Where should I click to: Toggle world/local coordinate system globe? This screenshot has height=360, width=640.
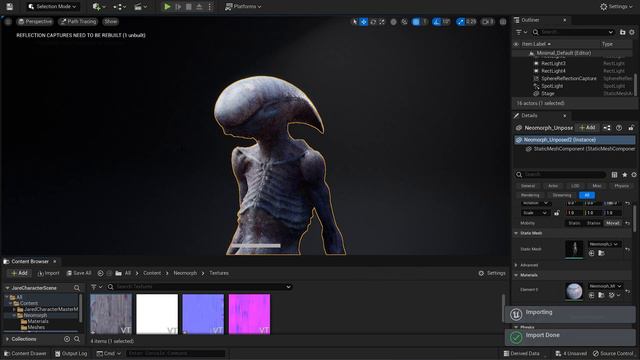(x=393, y=22)
